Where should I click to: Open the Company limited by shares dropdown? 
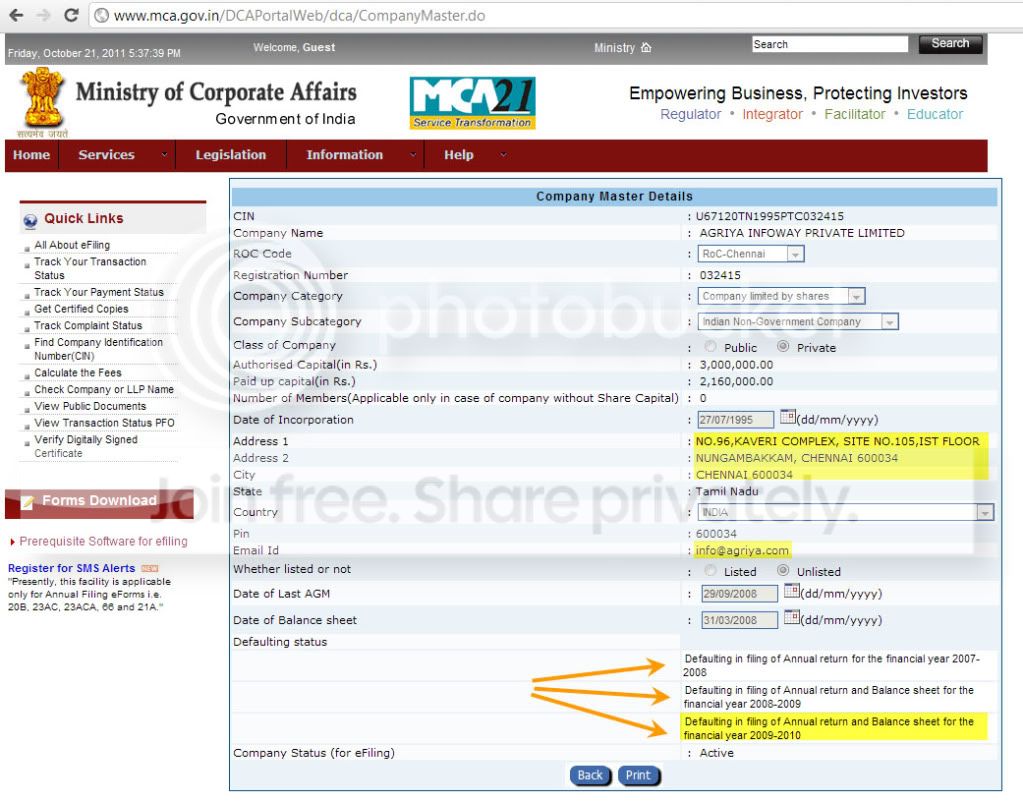click(x=782, y=296)
